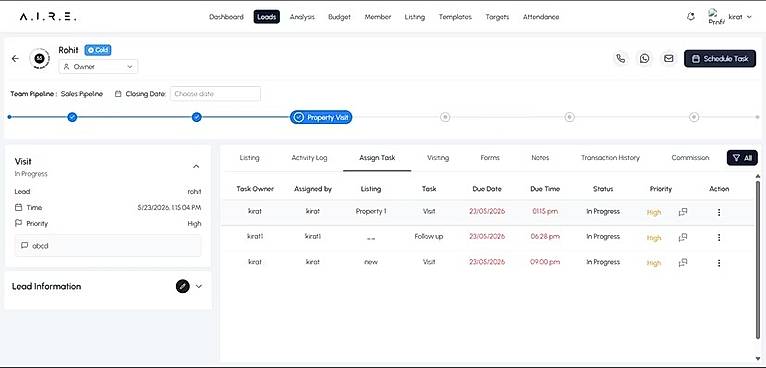
Task: Open the Budget menu
Action: 339,17
